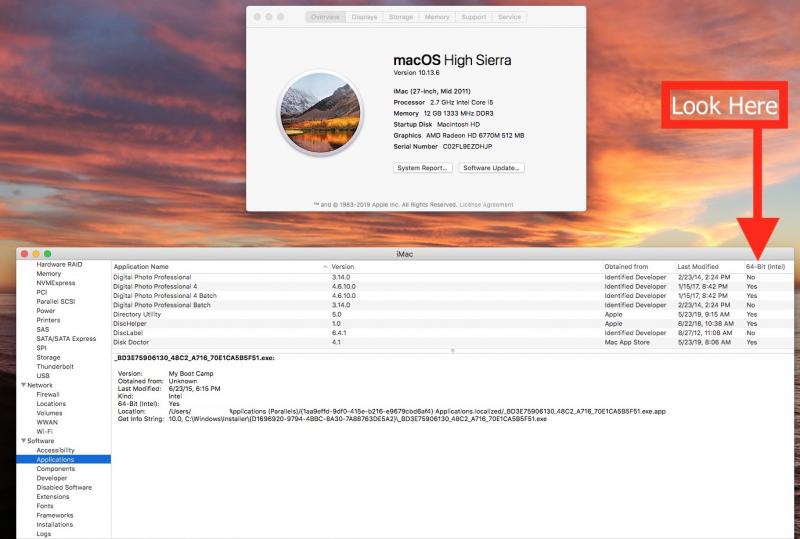
Task: Select the Directory Utility row
Action: click(453, 314)
